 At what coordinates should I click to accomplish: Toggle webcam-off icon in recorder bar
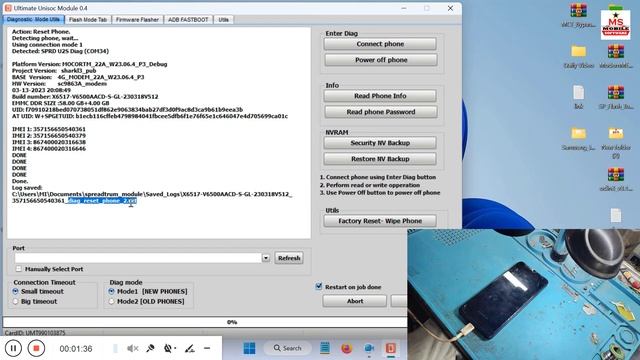[169, 348]
